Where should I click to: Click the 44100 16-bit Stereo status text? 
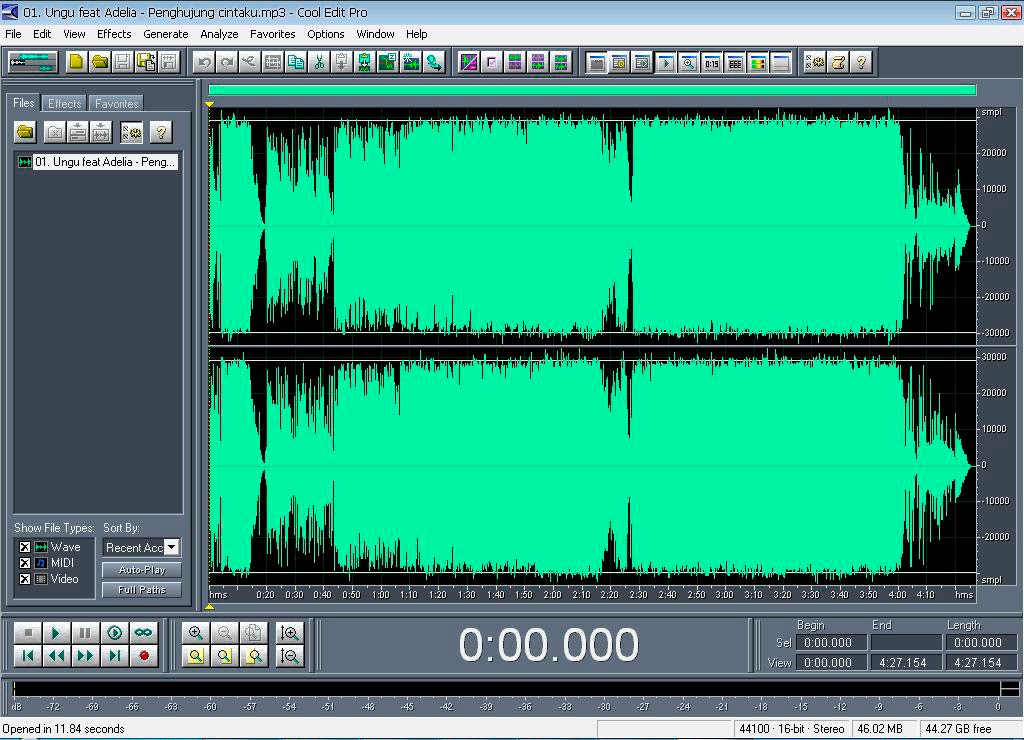[x=791, y=729]
